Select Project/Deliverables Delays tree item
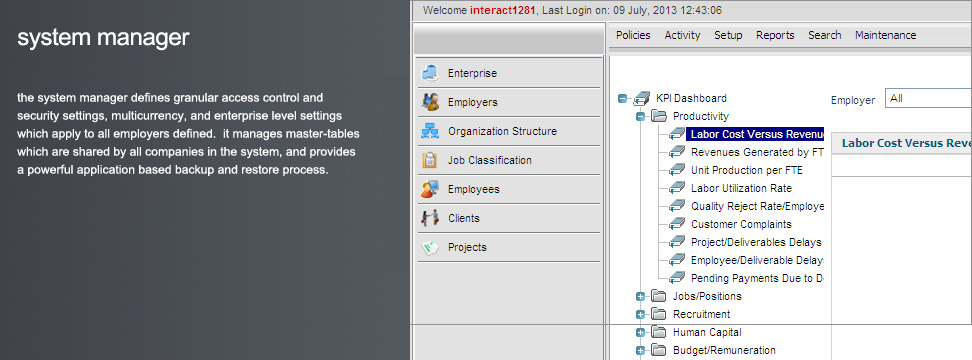Image resolution: width=972 pixels, height=360 pixels. point(756,242)
